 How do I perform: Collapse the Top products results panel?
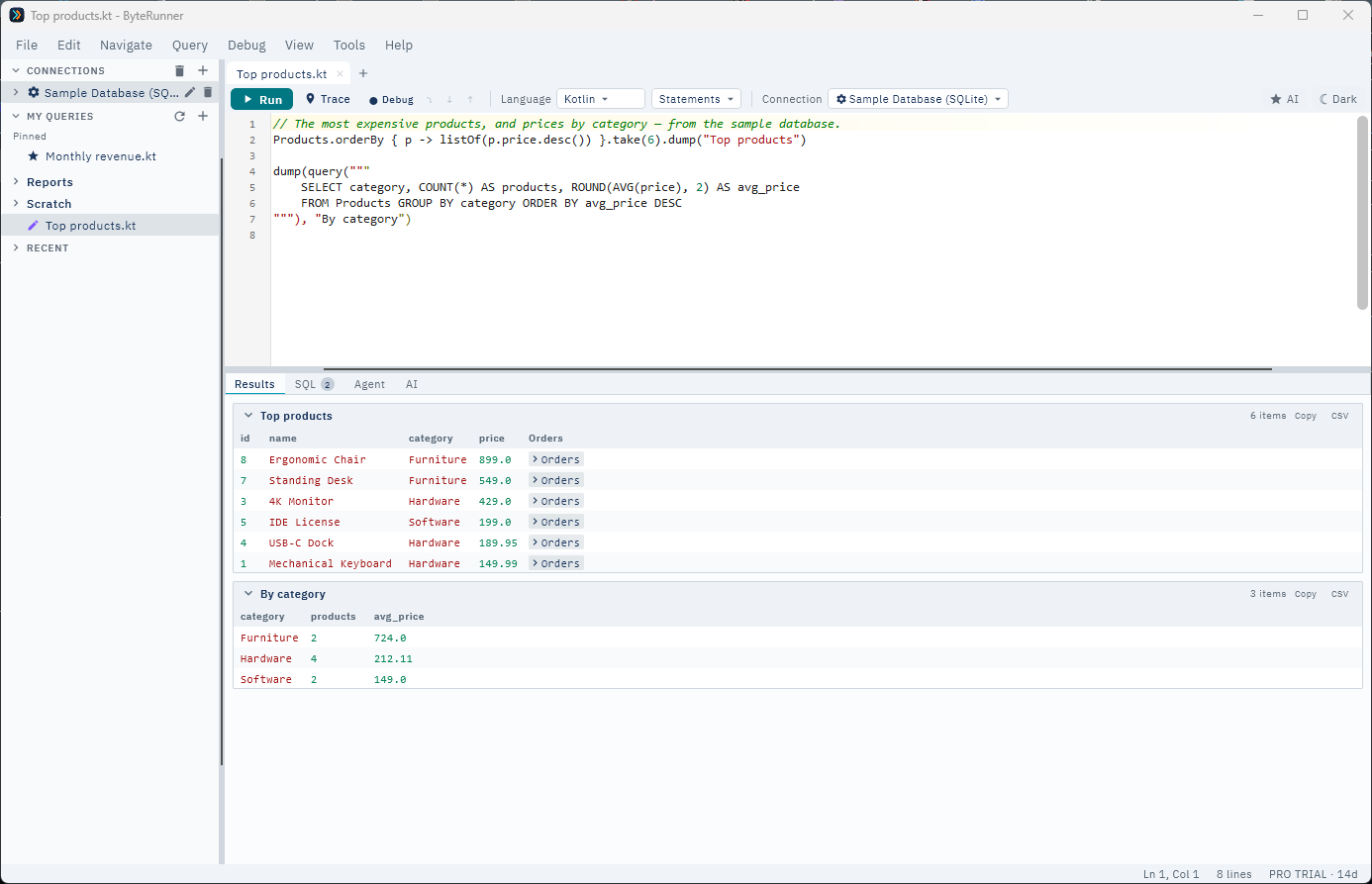click(248, 416)
